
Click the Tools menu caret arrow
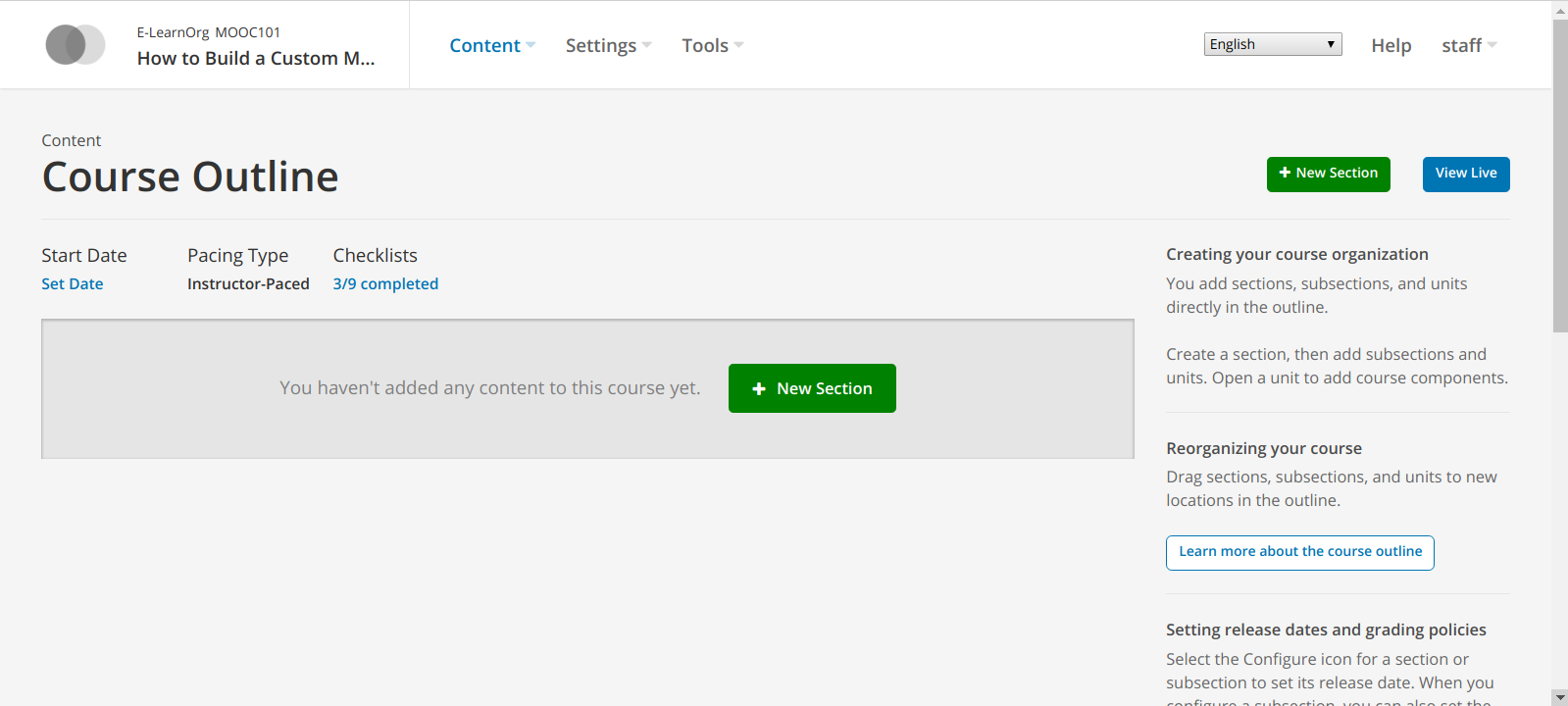739,45
